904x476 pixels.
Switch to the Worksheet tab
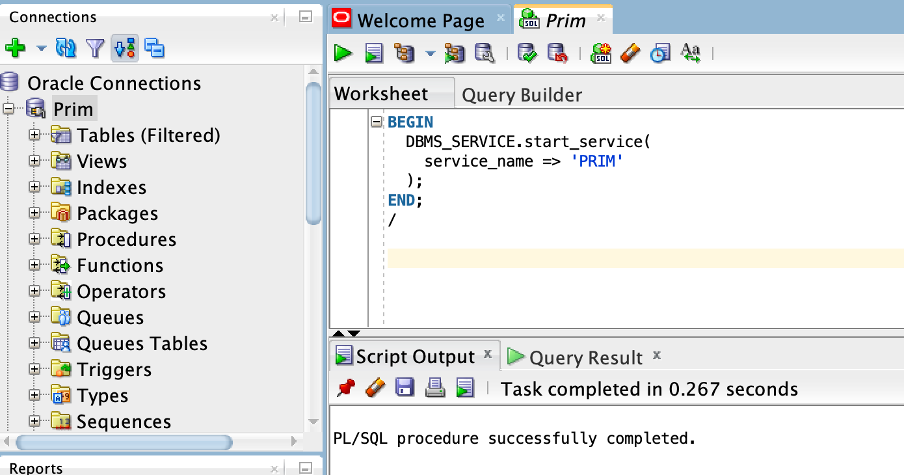coord(391,93)
